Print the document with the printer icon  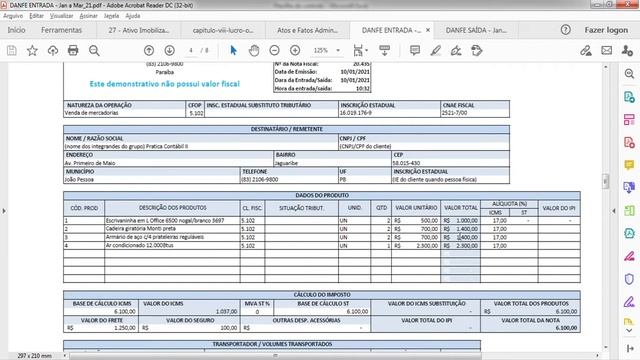(73, 51)
